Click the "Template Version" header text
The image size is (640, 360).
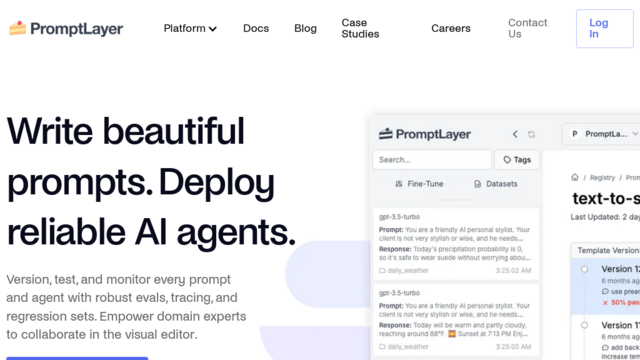pos(608,251)
